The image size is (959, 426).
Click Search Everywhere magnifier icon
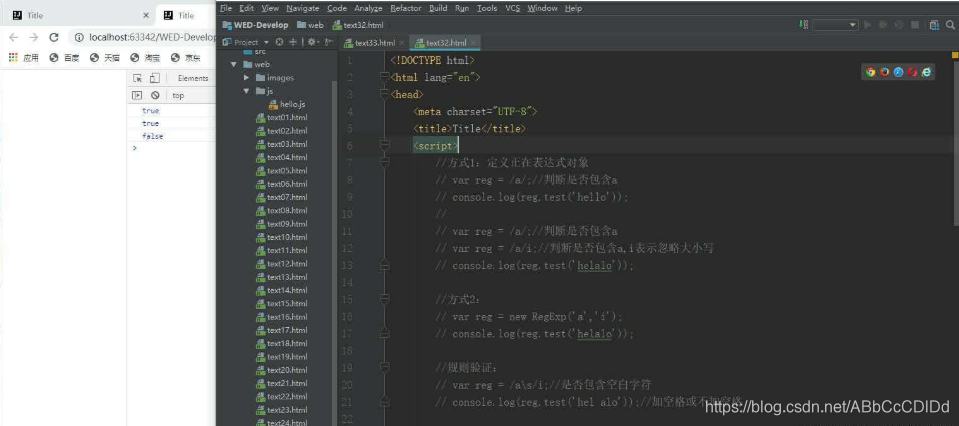[x=951, y=25]
